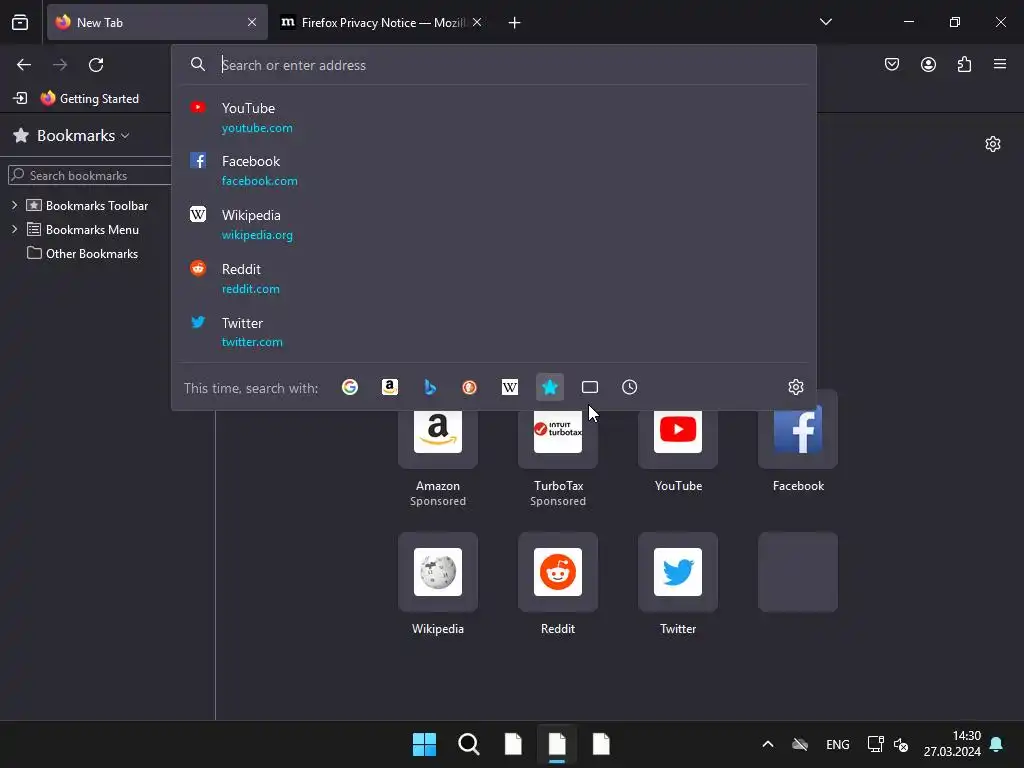Select the Bookmarks Toolbar tree item
This screenshot has width=1024, height=768.
[88, 205]
